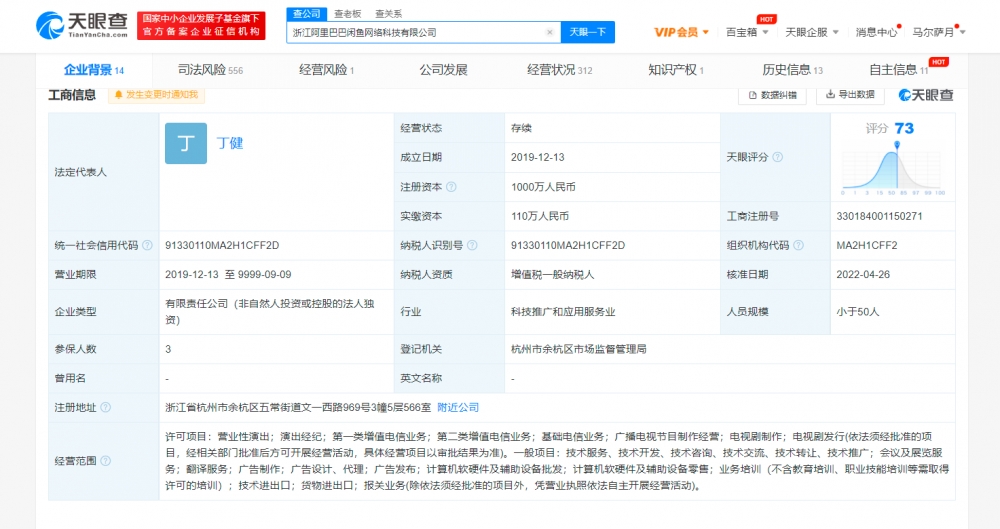Click the establishment date 2019-12-13
Image resolution: width=1000 pixels, height=529 pixels.
[537, 157]
